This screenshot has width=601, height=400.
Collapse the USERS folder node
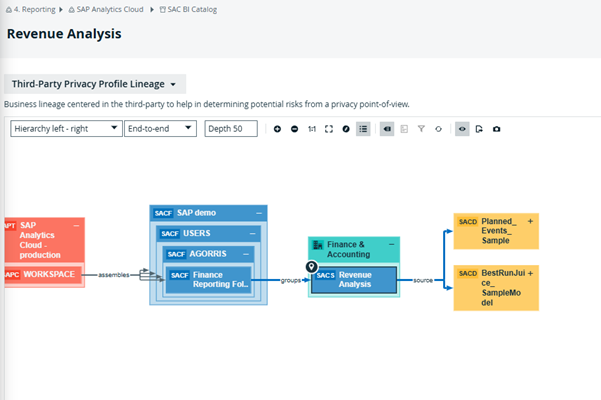click(253, 233)
